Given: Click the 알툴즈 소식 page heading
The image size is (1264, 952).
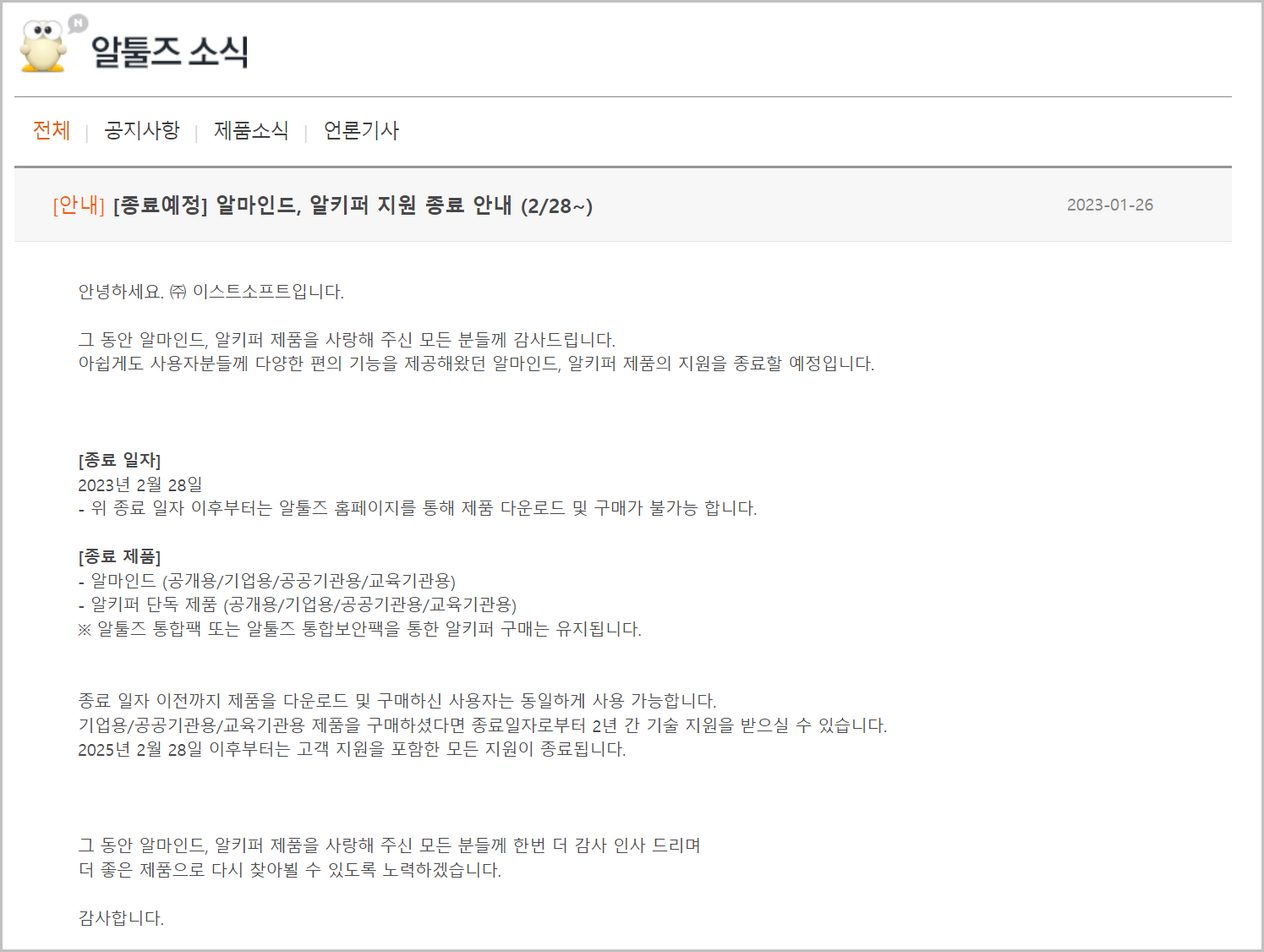Looking at the screenshot, I should click(x=169, y=52).
